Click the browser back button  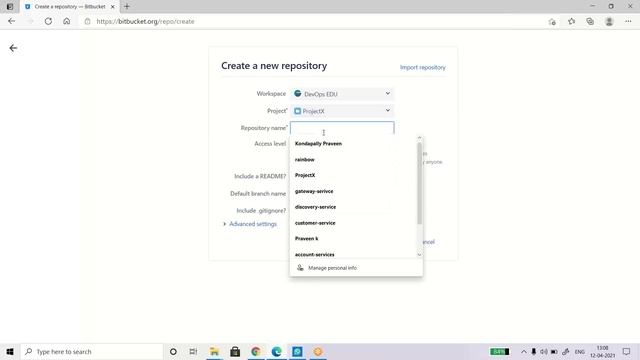click(11, 21)
